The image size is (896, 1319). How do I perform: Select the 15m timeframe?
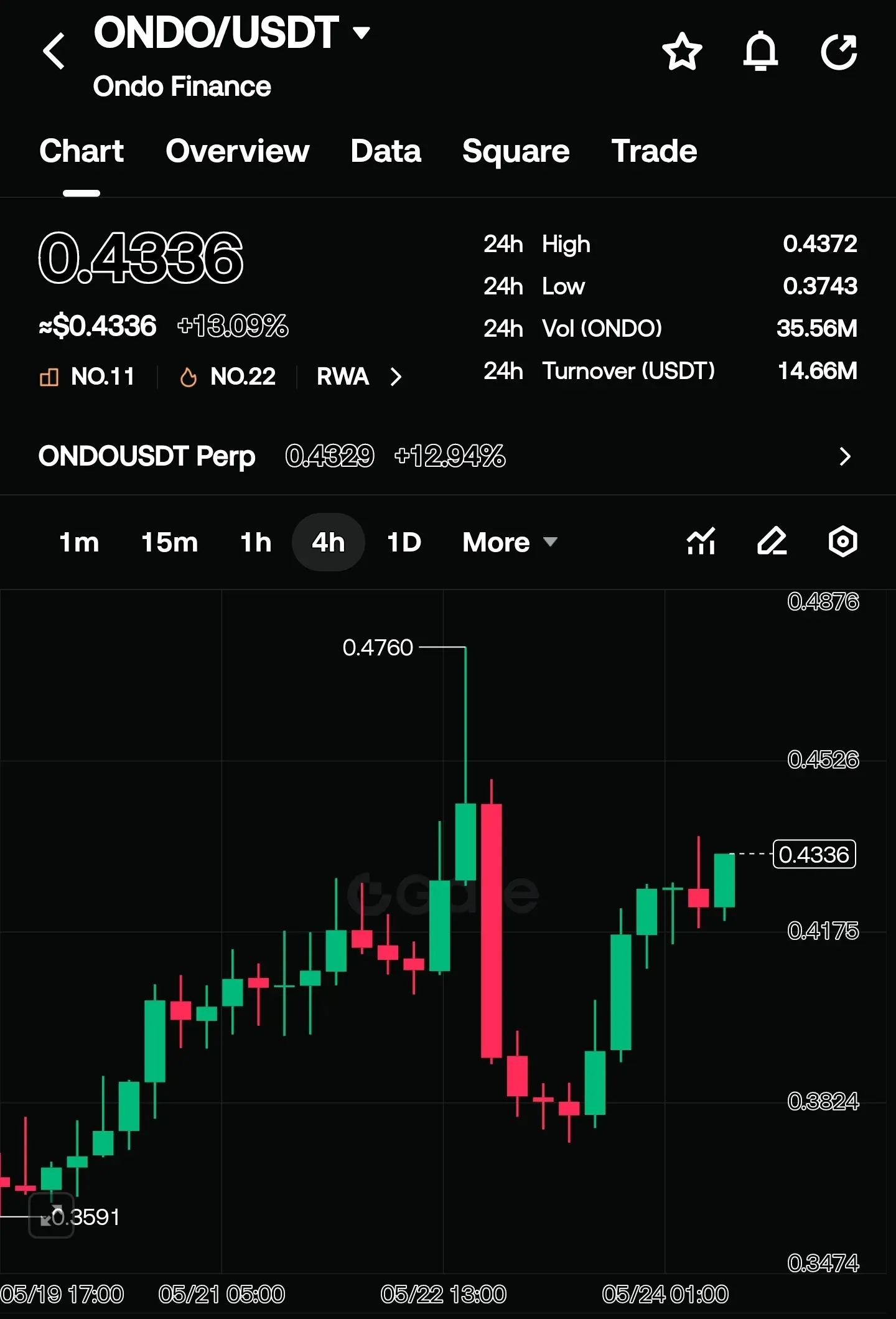[169, 542]
